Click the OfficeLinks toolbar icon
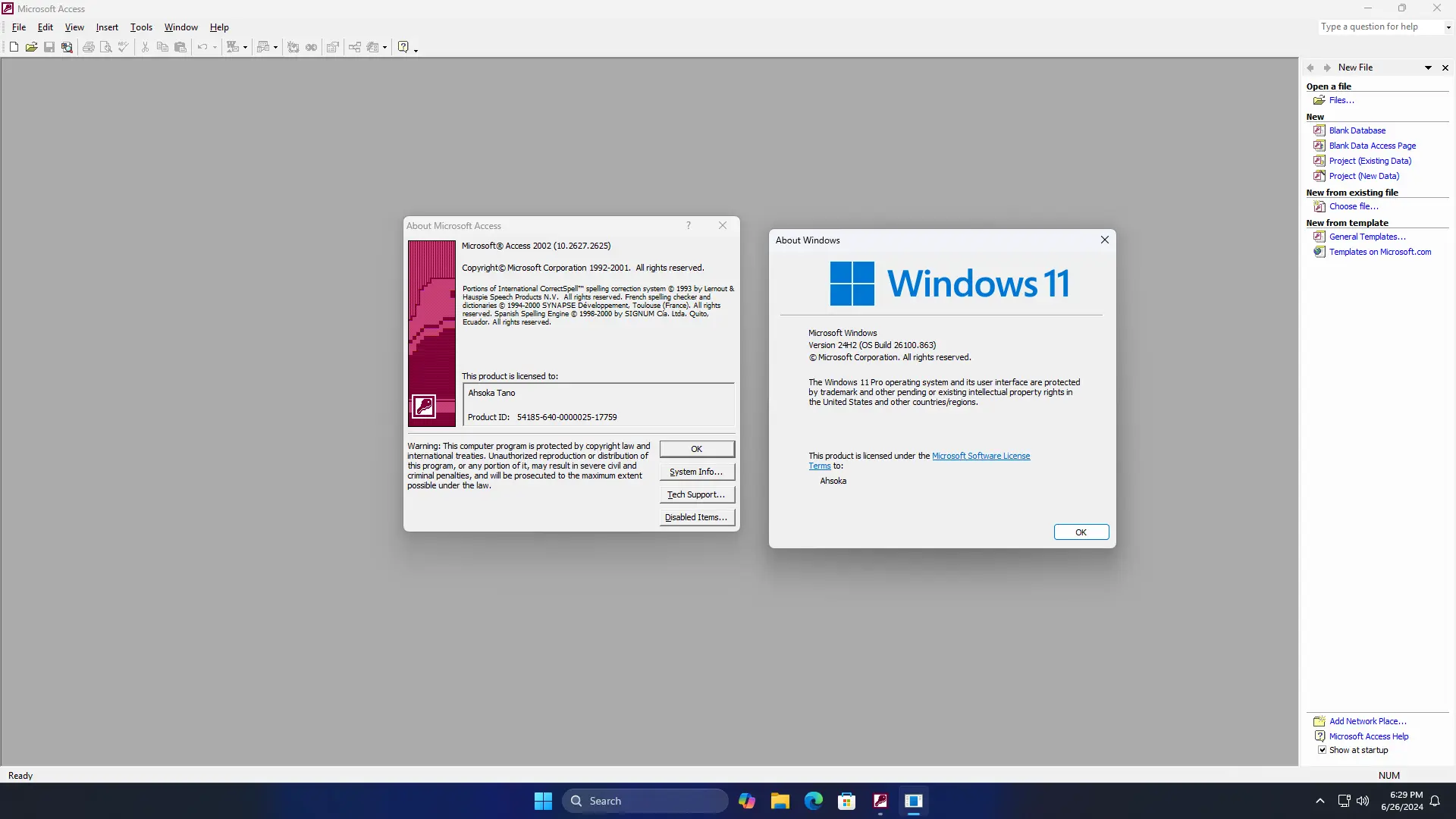The image size is (1456, 819). point(233,47)
